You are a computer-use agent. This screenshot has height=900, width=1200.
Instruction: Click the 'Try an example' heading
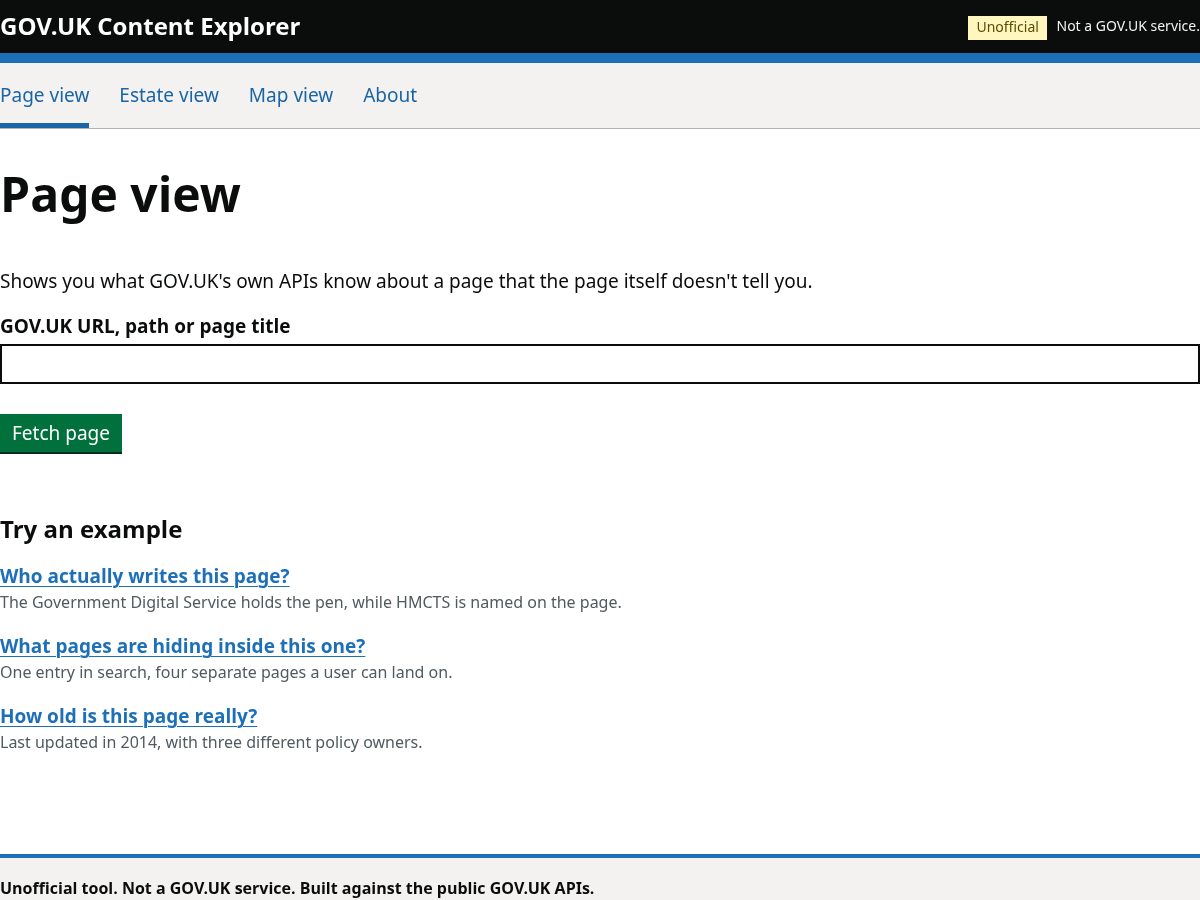tap(91, 530)
